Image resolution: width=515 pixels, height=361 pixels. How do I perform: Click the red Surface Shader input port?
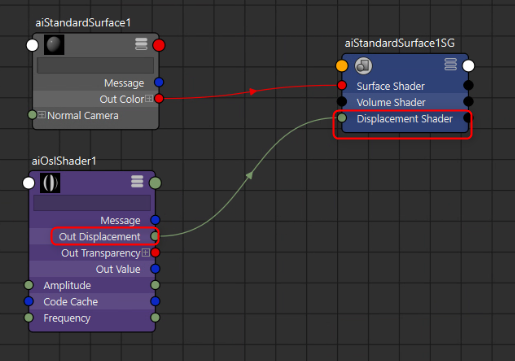pyautogui.click(x=342, y=85)
